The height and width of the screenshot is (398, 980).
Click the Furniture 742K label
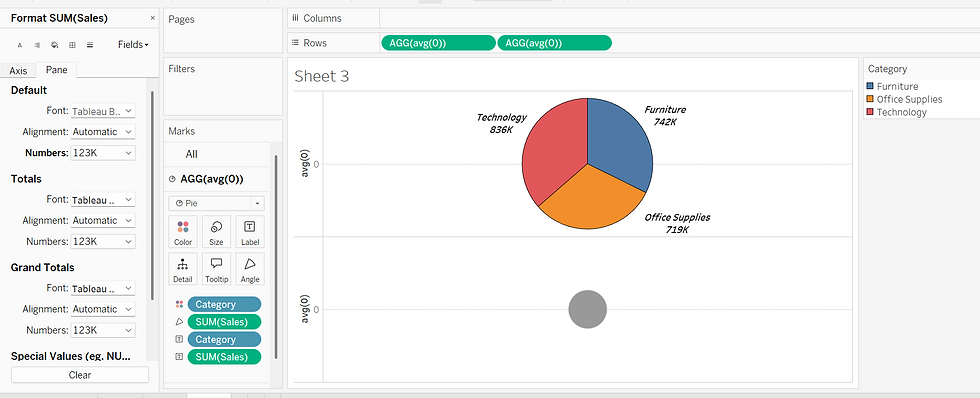665,116
